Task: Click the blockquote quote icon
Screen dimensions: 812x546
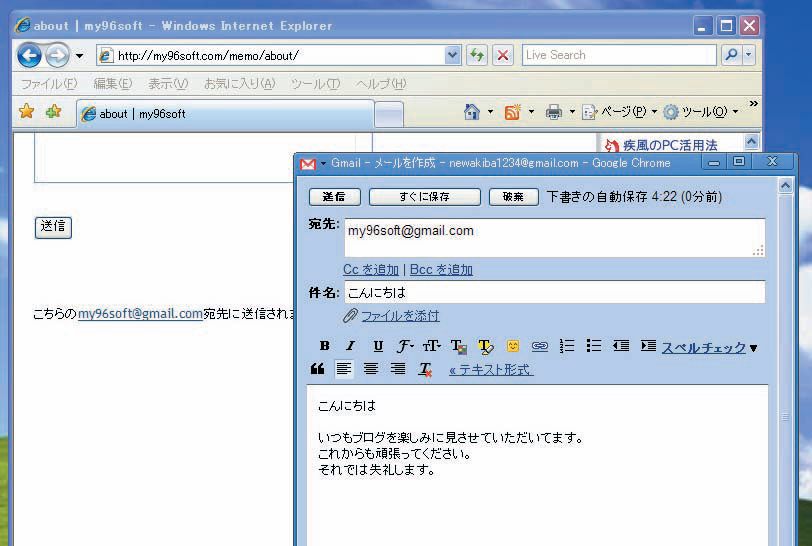Action: point(317,369)
